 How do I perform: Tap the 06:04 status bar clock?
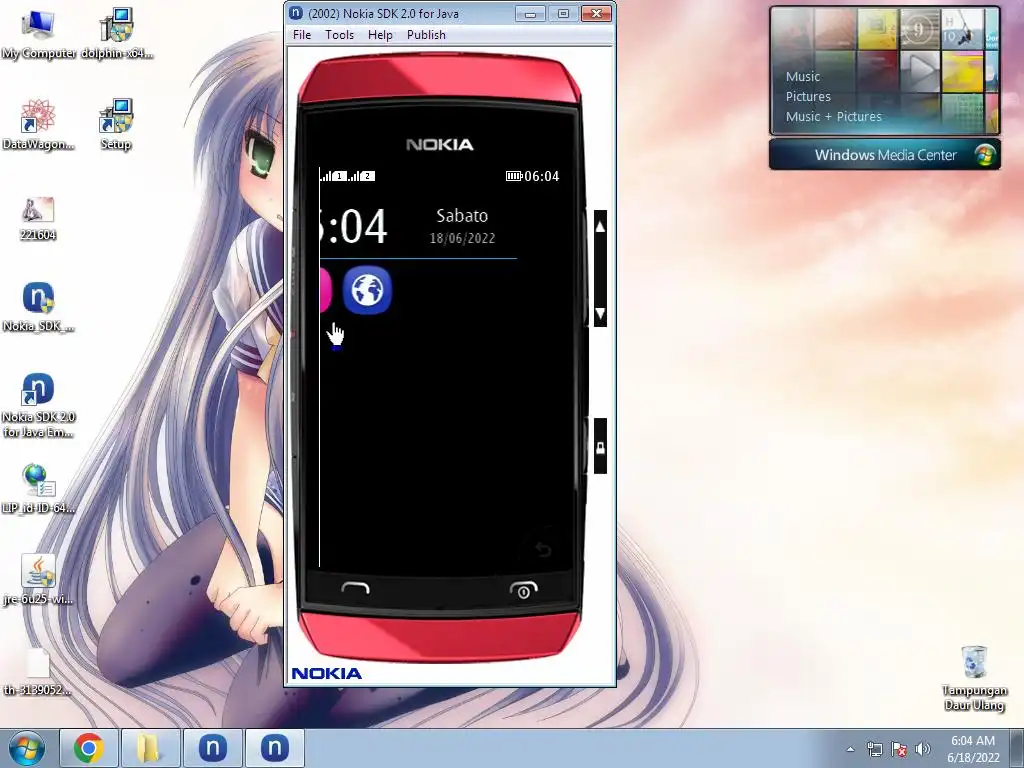pyautogui.click(x=541, y=176)
